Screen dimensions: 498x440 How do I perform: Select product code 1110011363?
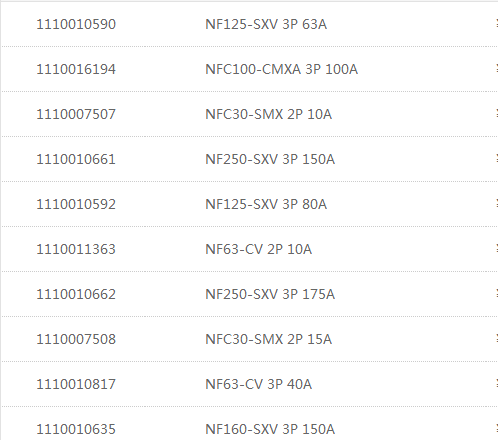(76, 249)
